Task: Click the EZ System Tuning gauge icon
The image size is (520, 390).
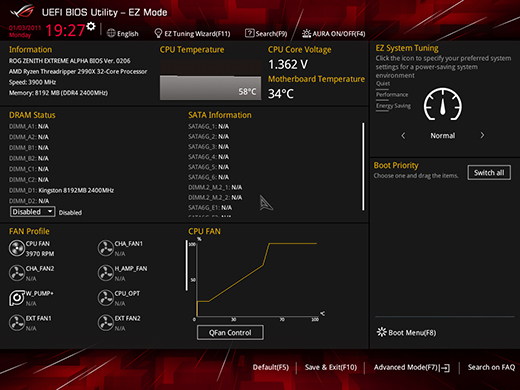Action: click(x=443, y=105)
